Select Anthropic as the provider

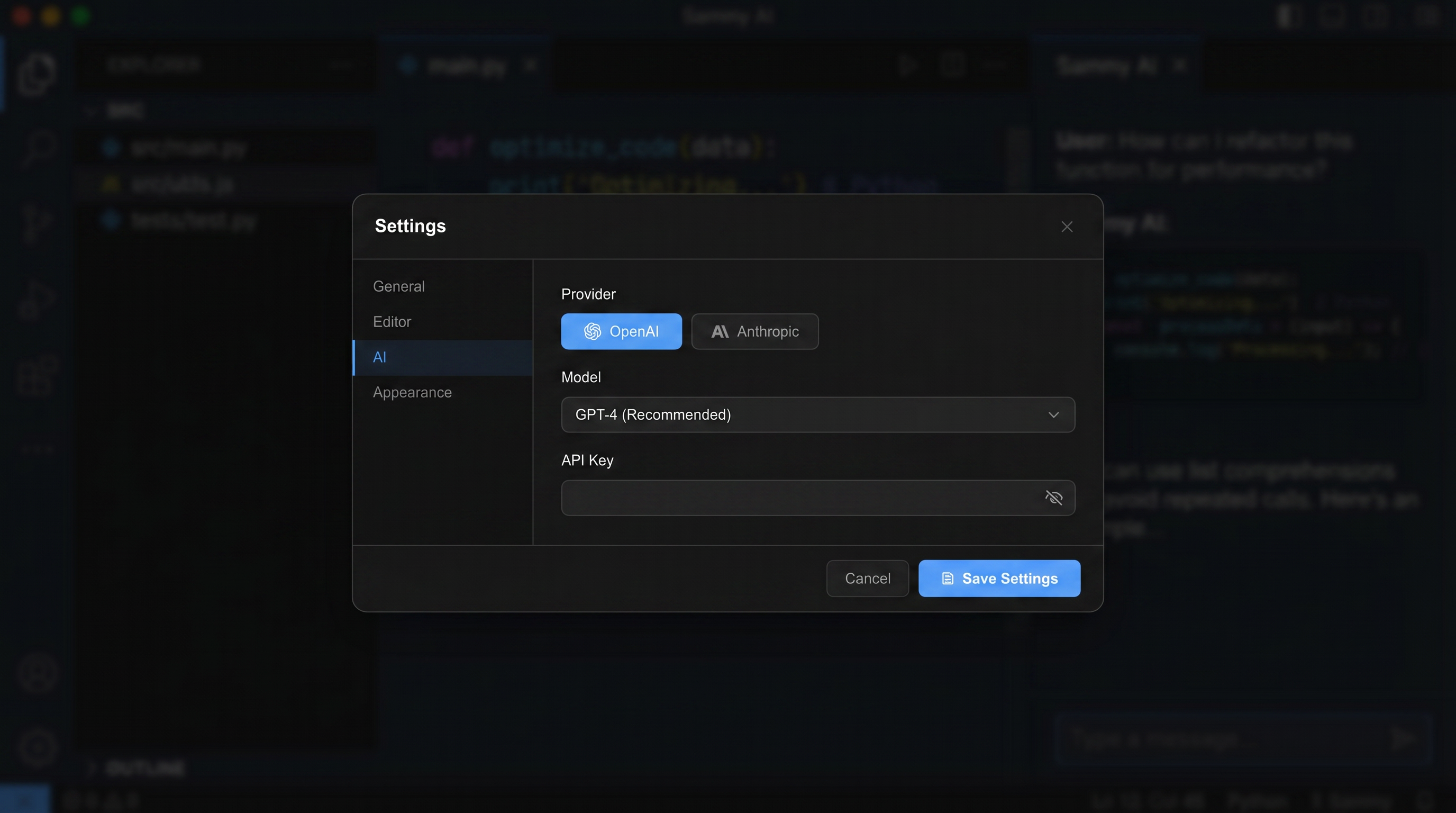(754, 331)
